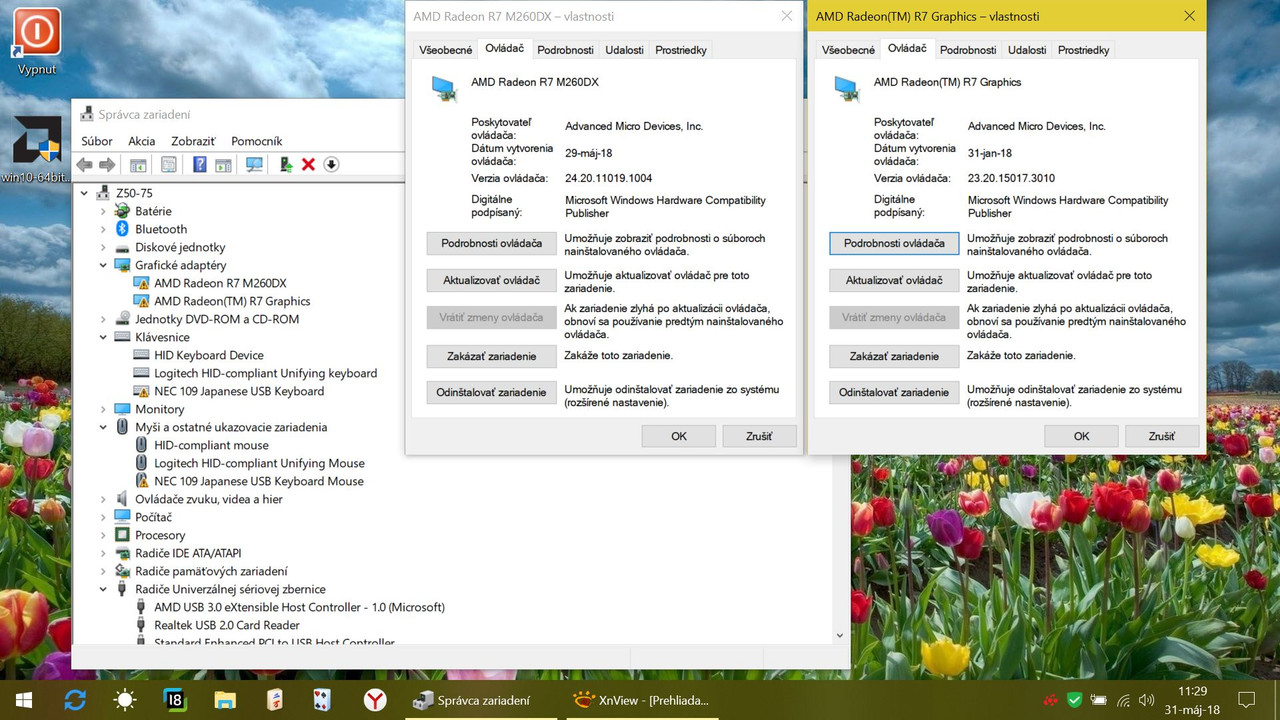Viewport: 1280px width, 720px height.
Task: Click OK in M260DX properties dialog
Action: (679, 436)
